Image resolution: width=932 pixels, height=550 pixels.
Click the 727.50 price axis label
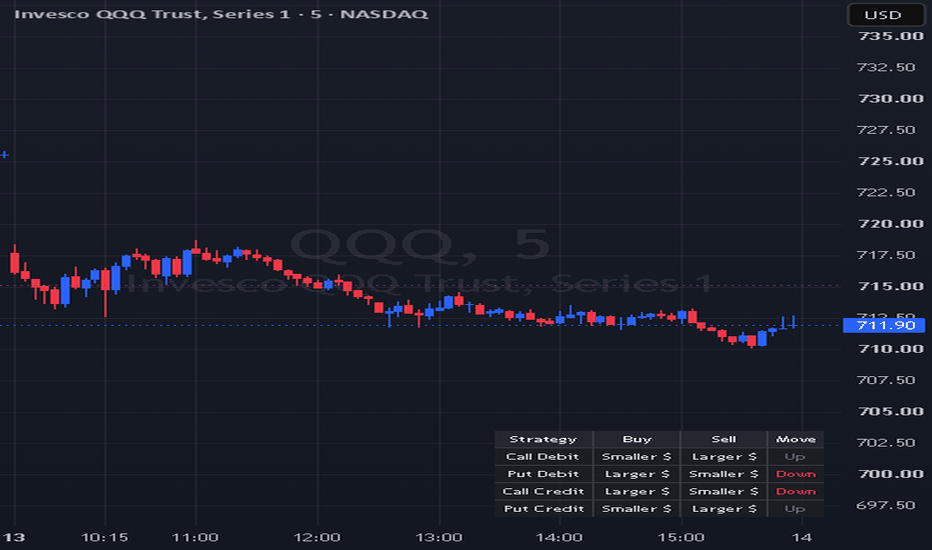[x=886, y=130]
